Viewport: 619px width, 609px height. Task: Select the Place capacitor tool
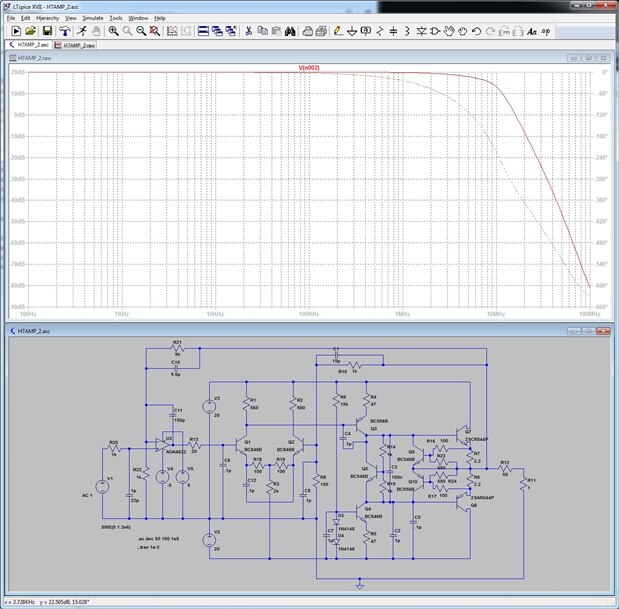(x=392, y=31)
